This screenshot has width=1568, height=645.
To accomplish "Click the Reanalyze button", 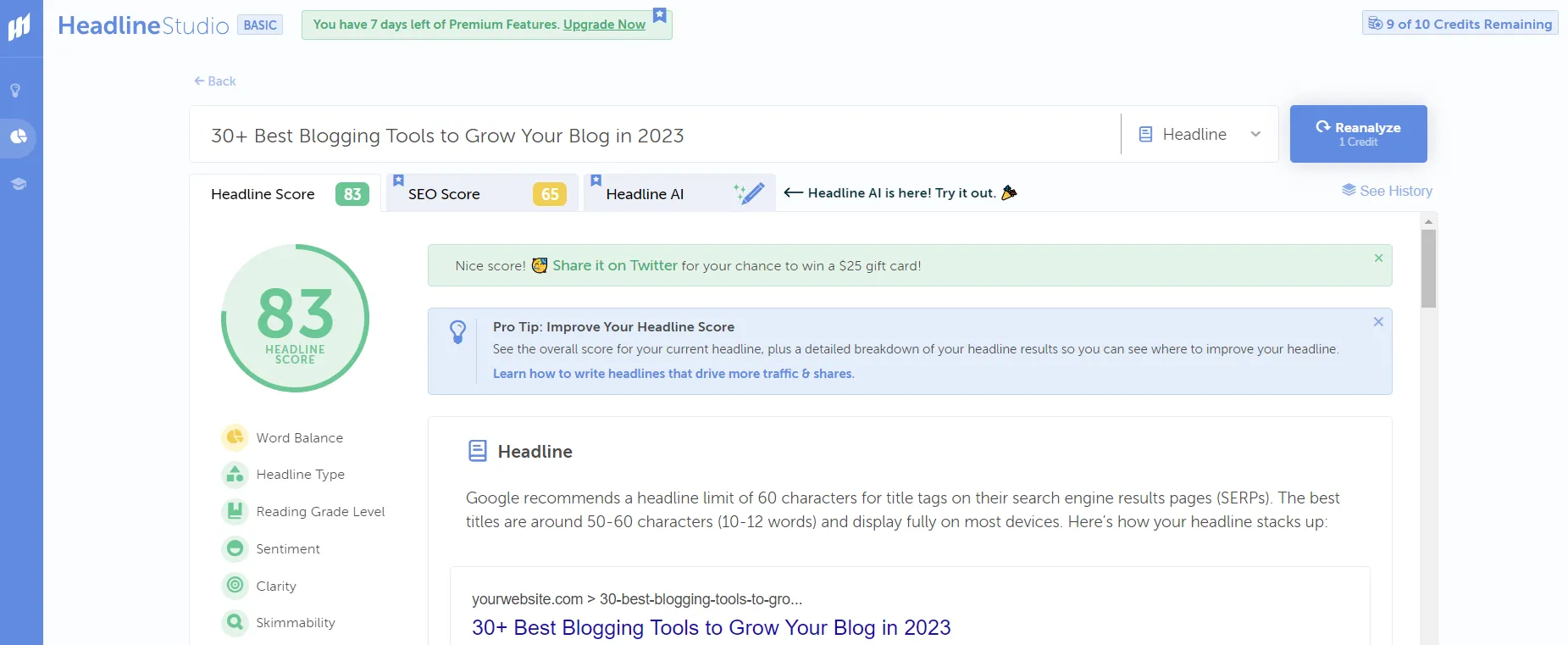I will (1358, 134).
